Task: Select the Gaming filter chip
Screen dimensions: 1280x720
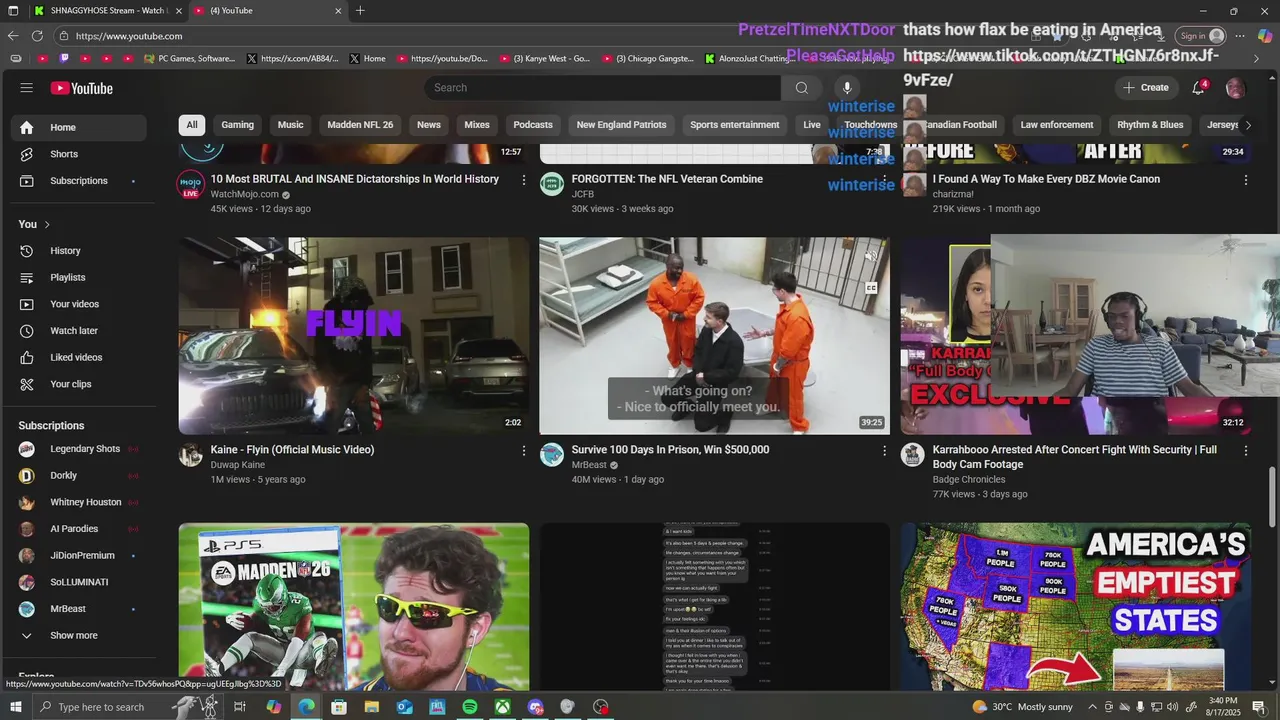Action: coord(237,125)
